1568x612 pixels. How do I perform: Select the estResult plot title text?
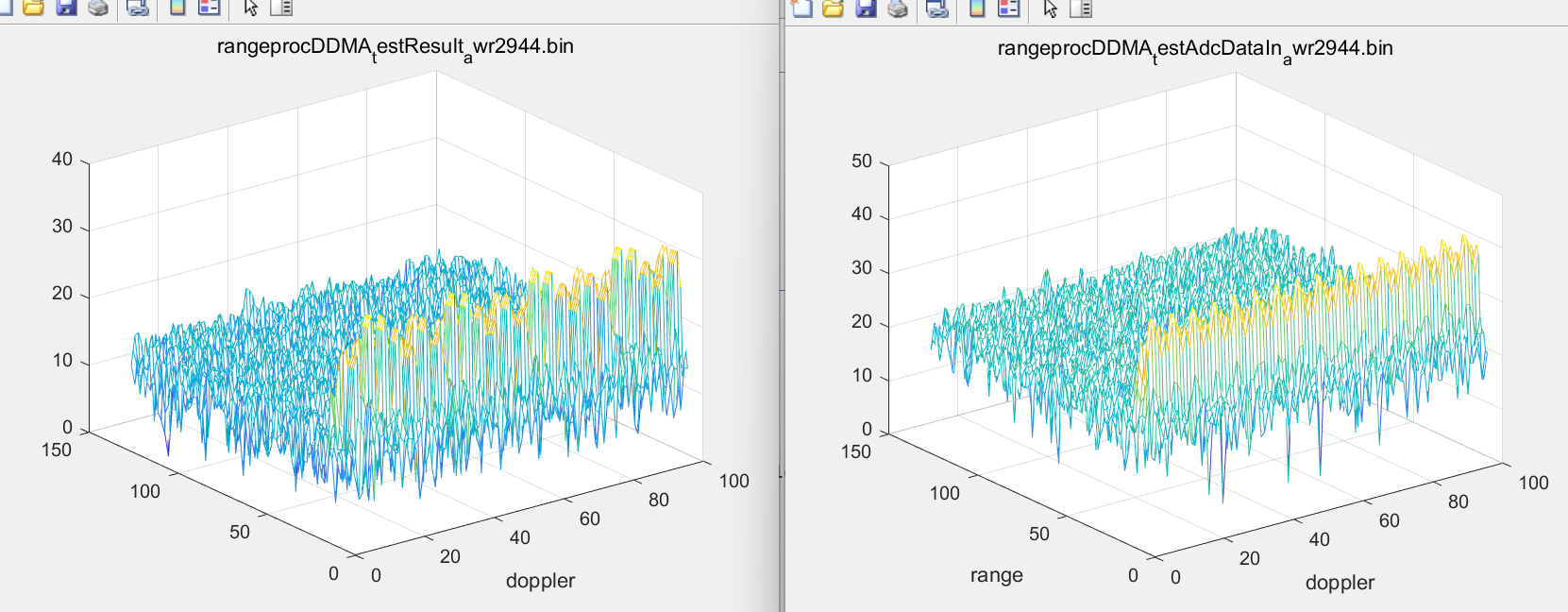[395, 48]
